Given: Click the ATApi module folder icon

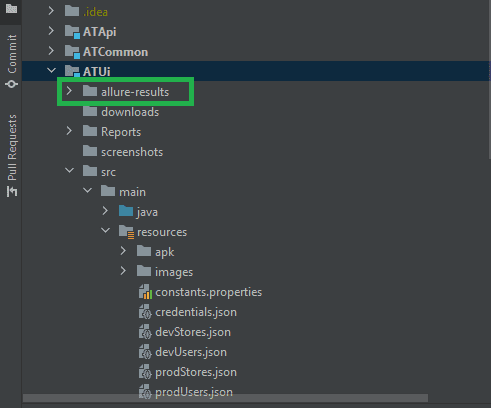Looking at the screenshot, I should (72, 32).
